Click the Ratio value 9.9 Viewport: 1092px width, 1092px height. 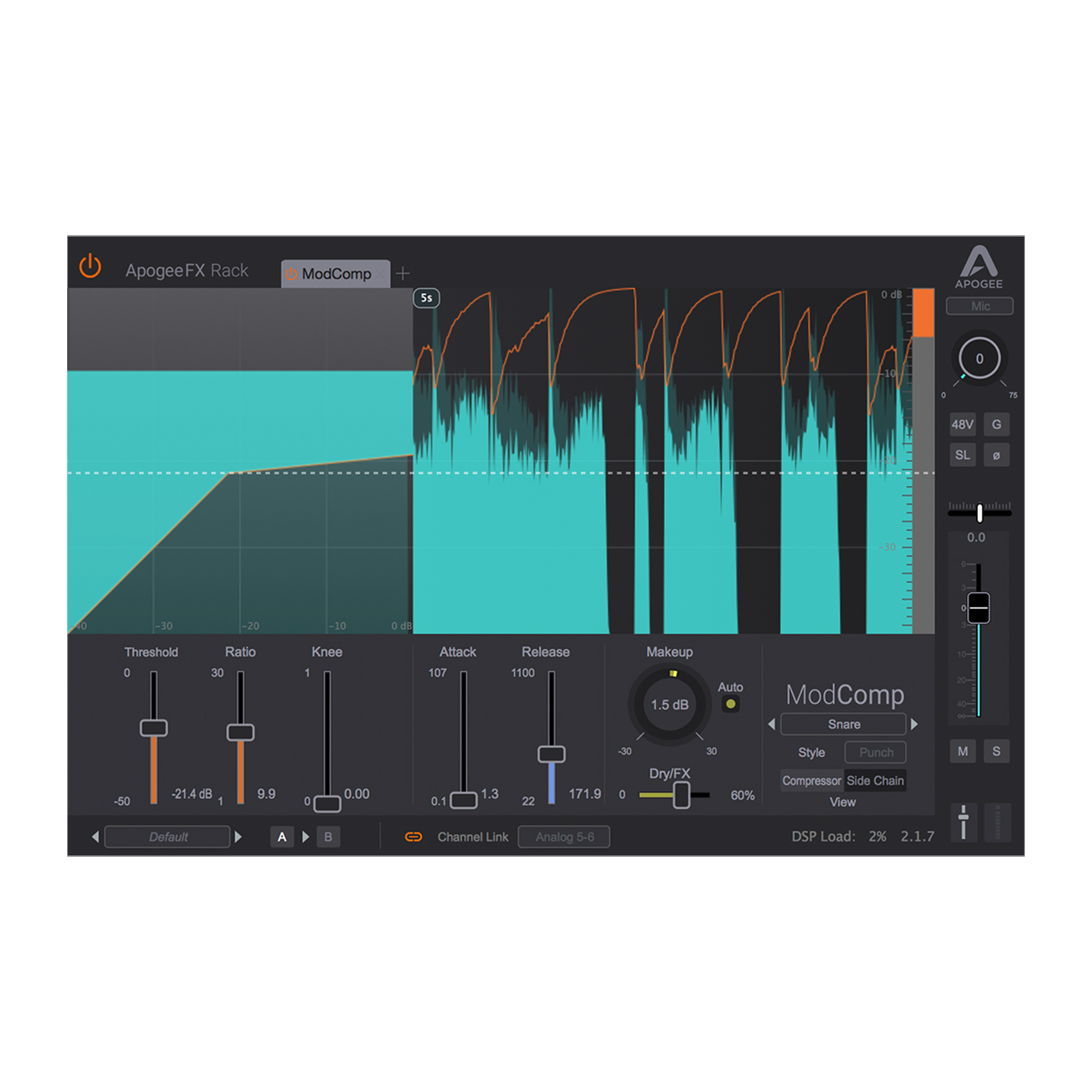pyautogui.click(x=266, y=794)
